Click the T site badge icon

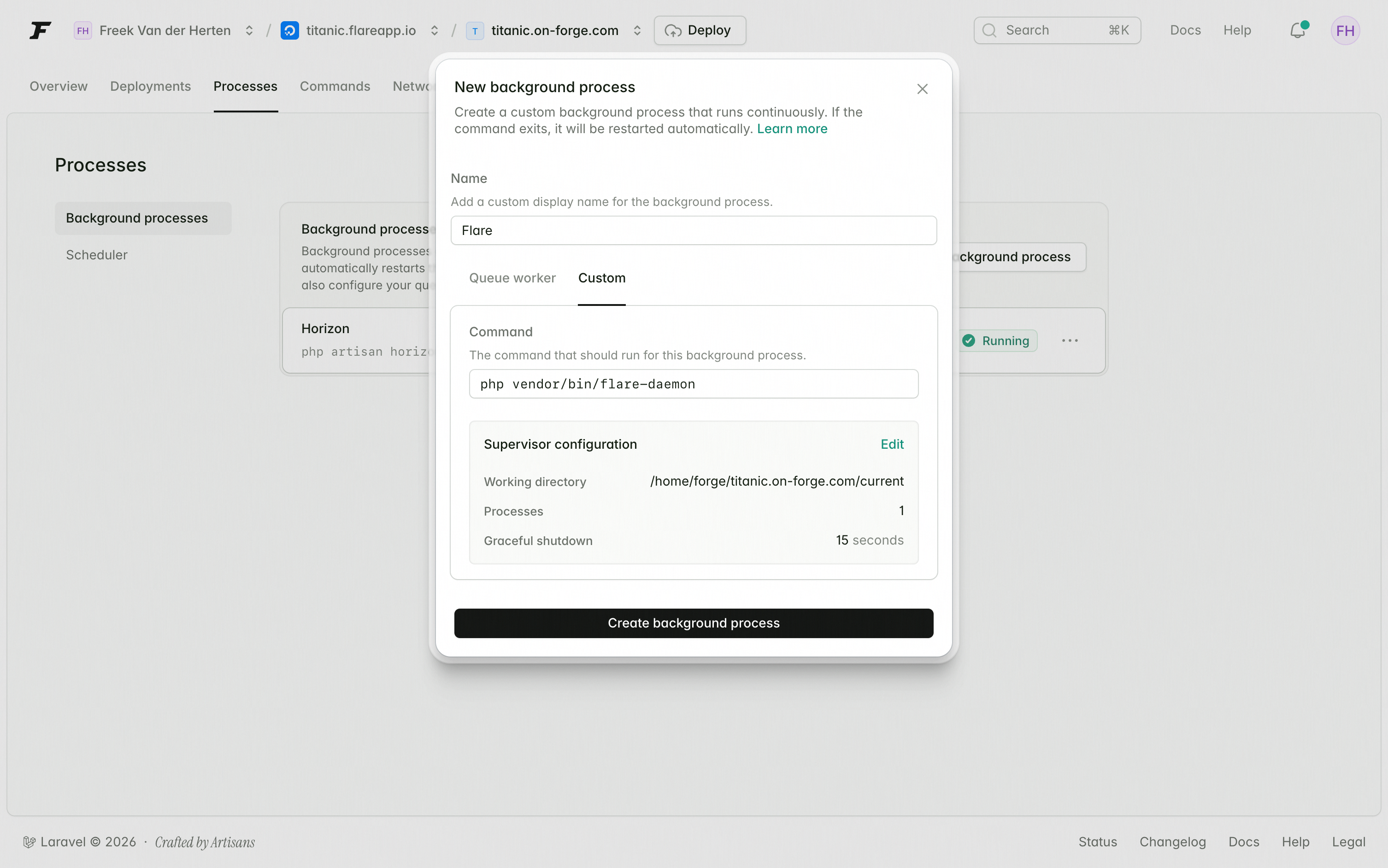475,30
